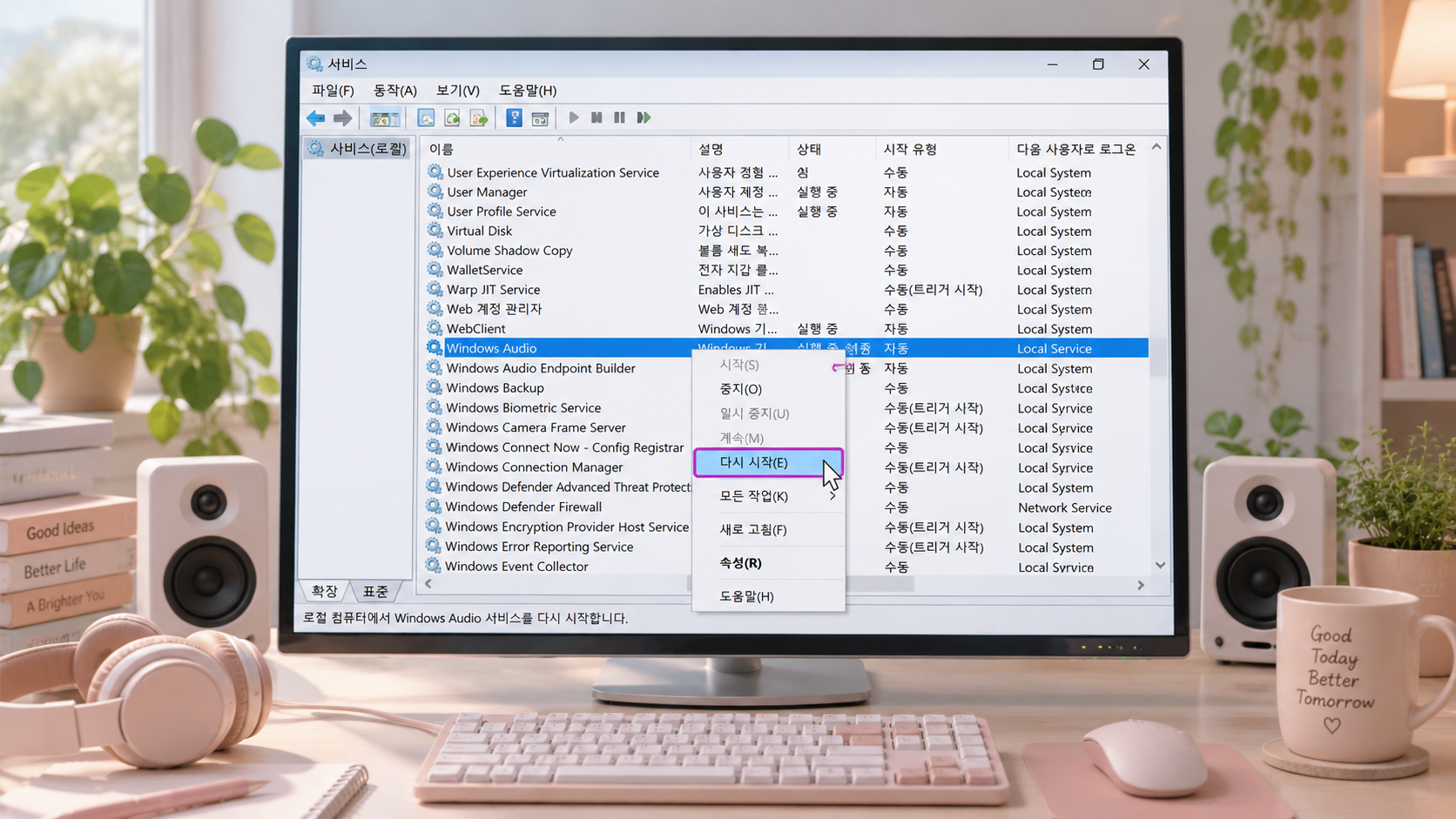Screen dimensions: 1456x819
Task: Click the Pause service icon
Action: pyautogui.click(x=619, y=117)
